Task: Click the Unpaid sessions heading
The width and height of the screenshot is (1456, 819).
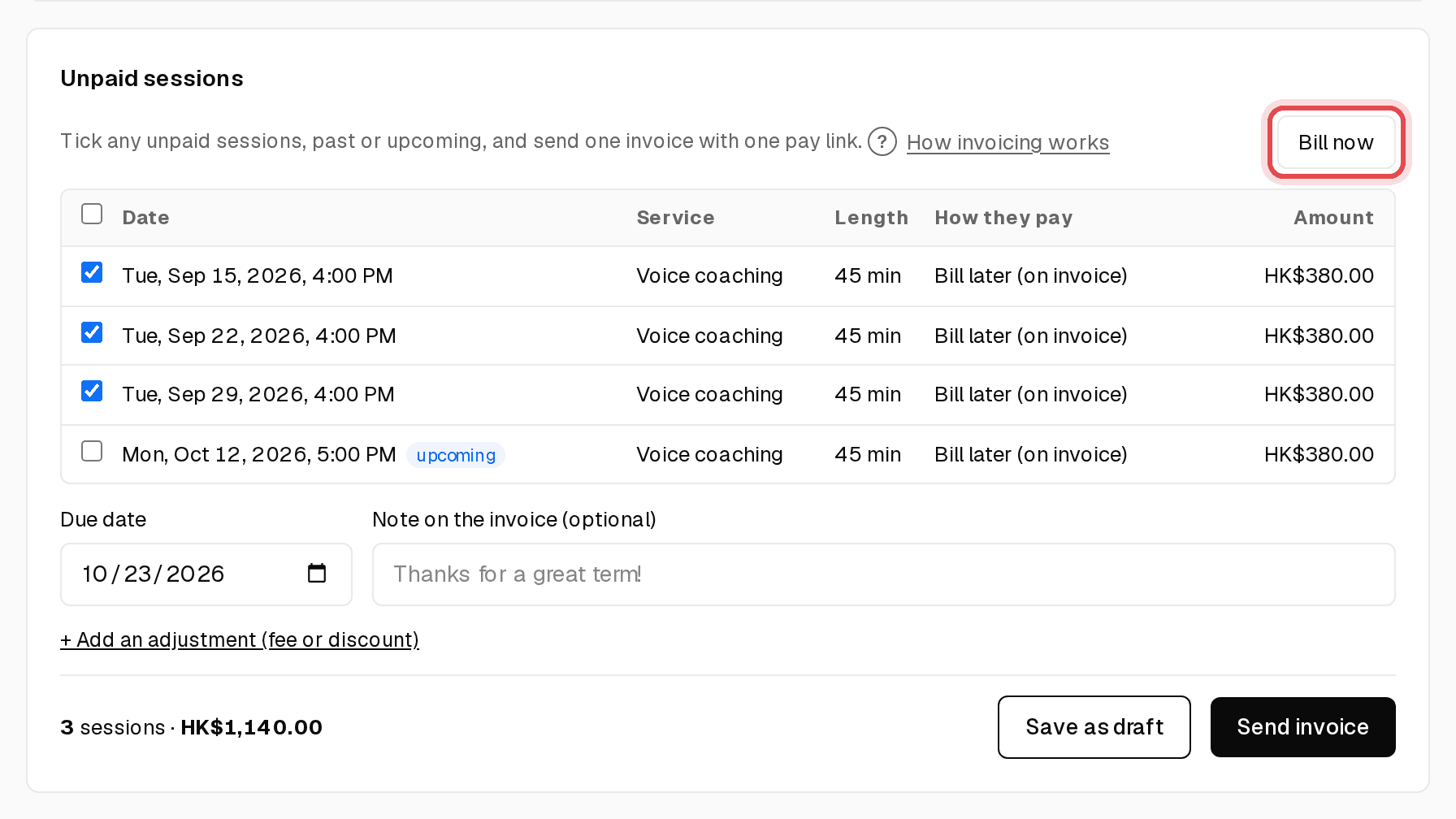Action: [x=152, y=78]
